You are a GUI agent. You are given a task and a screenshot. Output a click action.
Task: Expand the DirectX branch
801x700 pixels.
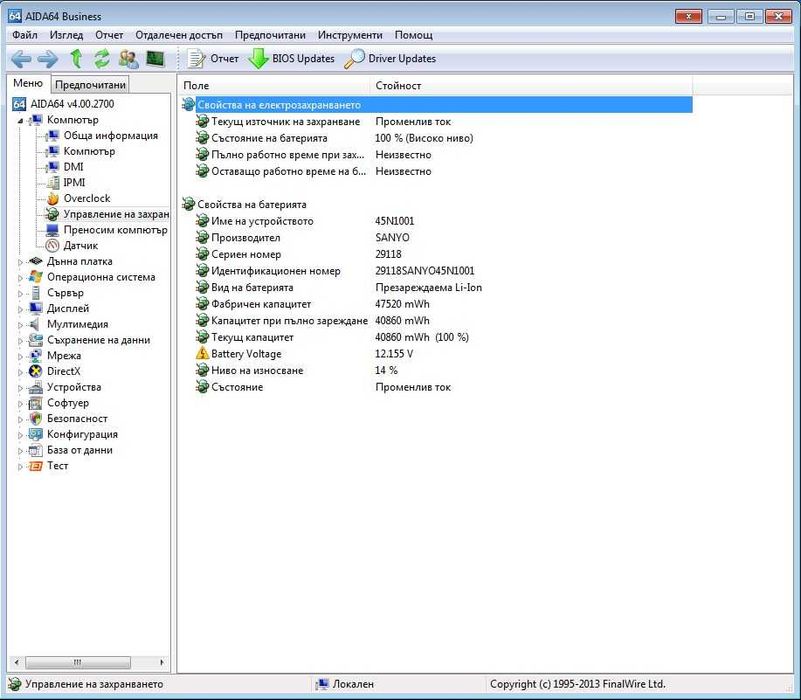click(20, 372)
